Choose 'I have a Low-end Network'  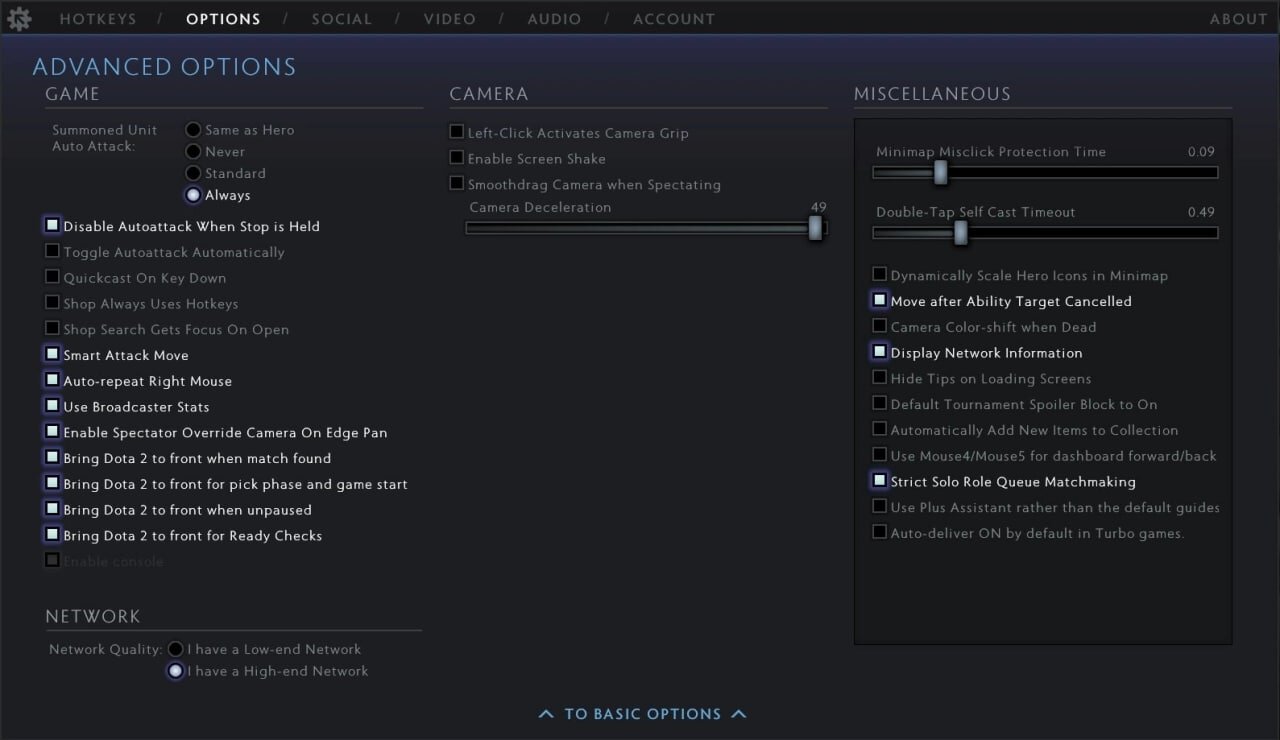[176, 649]
